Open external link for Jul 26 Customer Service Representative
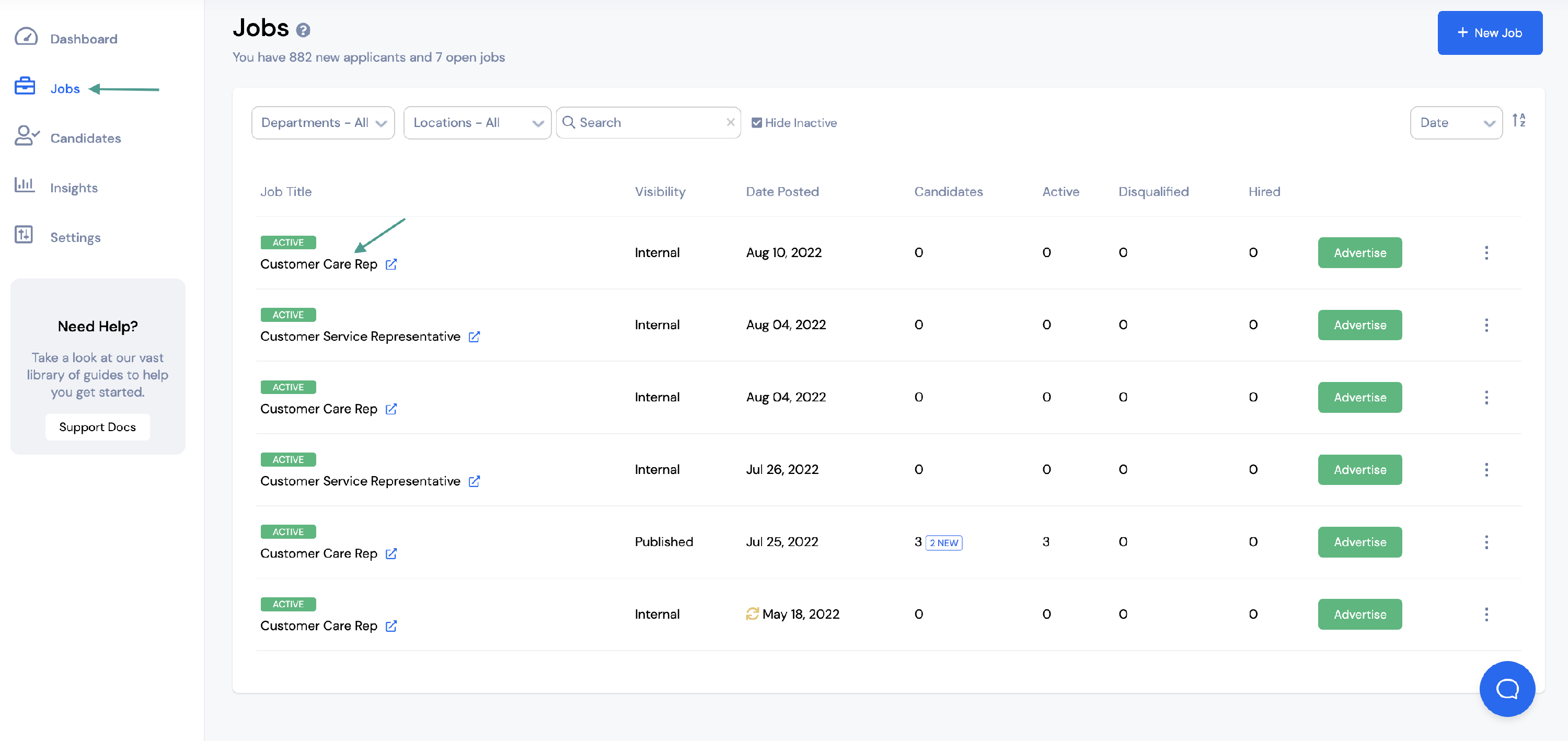This screenshot has width=1568, height=741. coord(475,482)
